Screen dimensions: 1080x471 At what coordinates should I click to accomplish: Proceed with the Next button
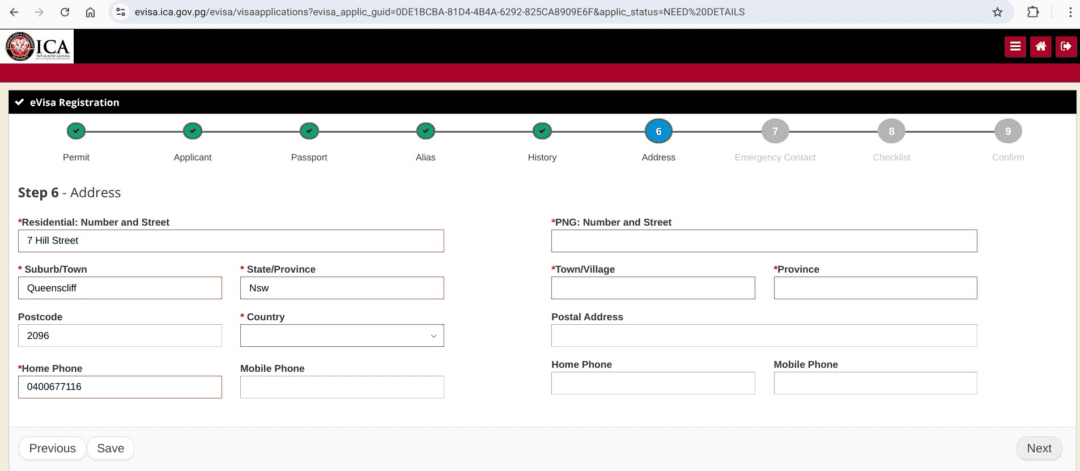pos(1038,448)
